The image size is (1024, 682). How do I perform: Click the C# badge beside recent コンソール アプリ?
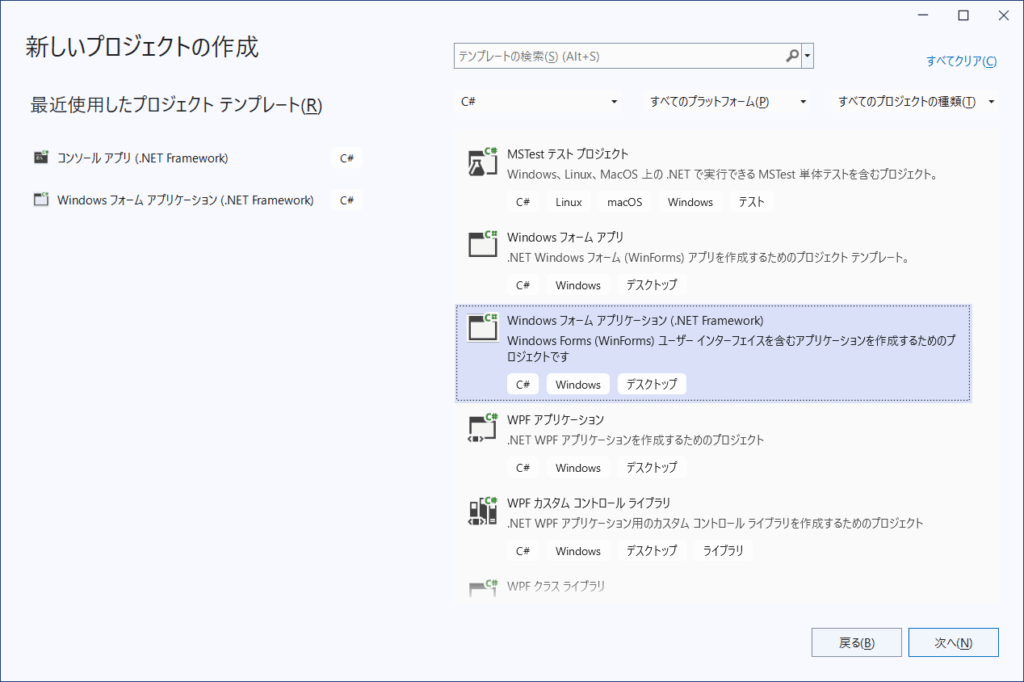(x=347, y=158)
